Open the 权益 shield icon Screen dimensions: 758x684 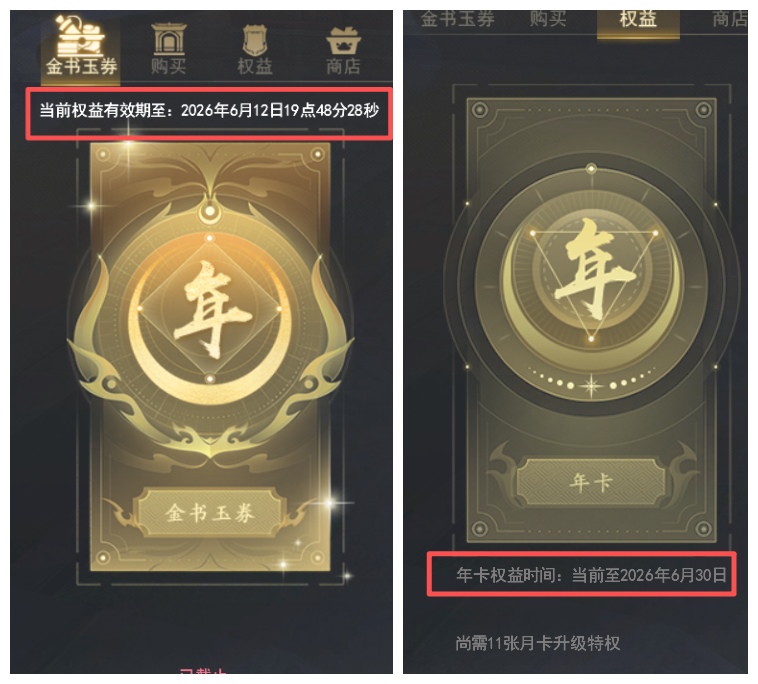[x=255, y=41]
